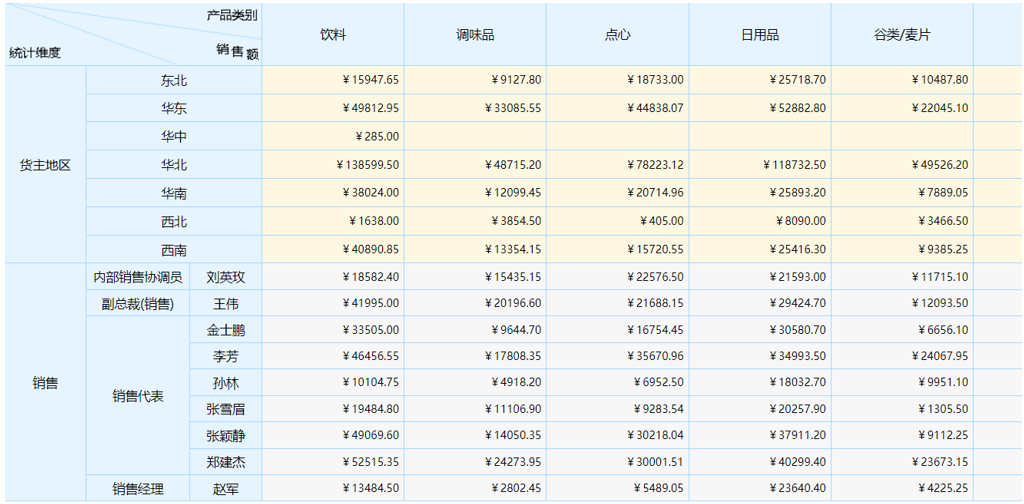Click employee 郑建杰 name cell
This screenshot has height=504, width=1024.
[225, 461]
